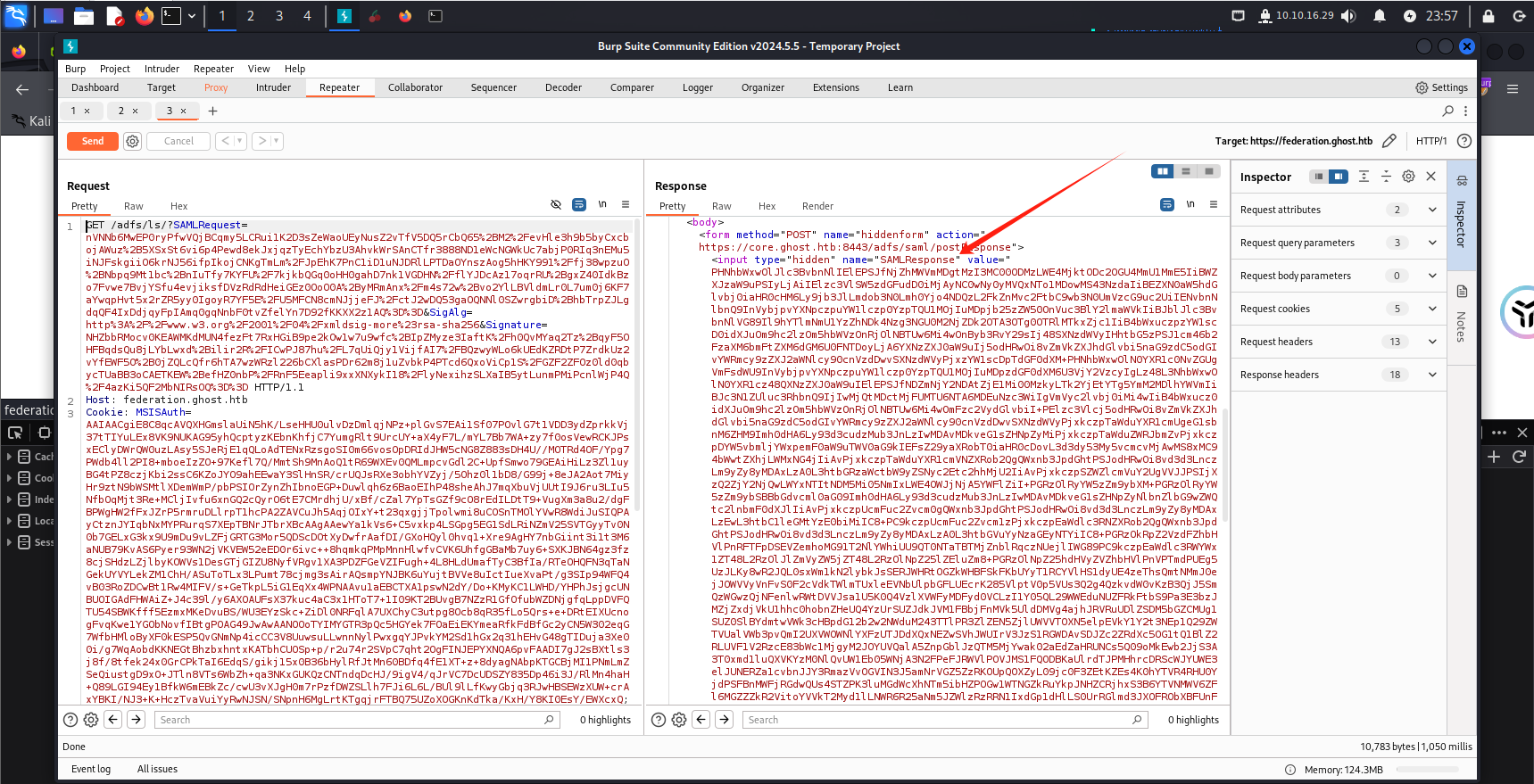Open the Response panel hamburger menu
Viewport: 1534px width, 784px height.
[1214, 205]
